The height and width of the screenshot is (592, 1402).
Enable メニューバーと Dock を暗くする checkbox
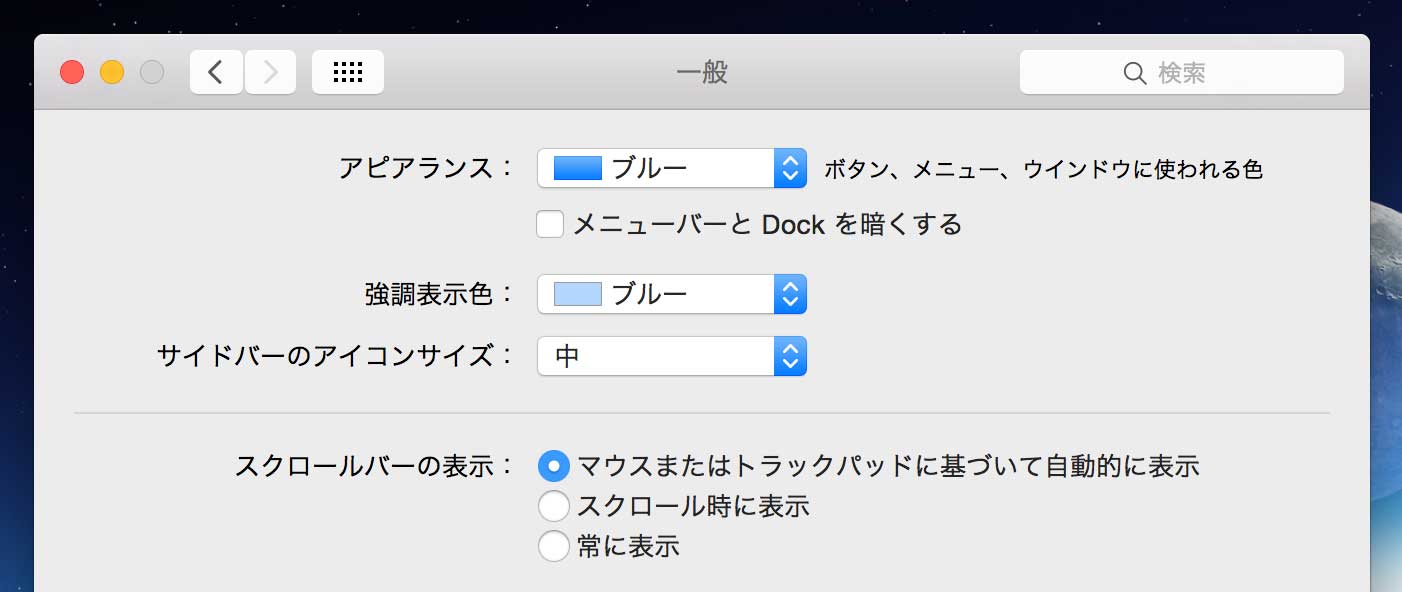coord(550,224)
